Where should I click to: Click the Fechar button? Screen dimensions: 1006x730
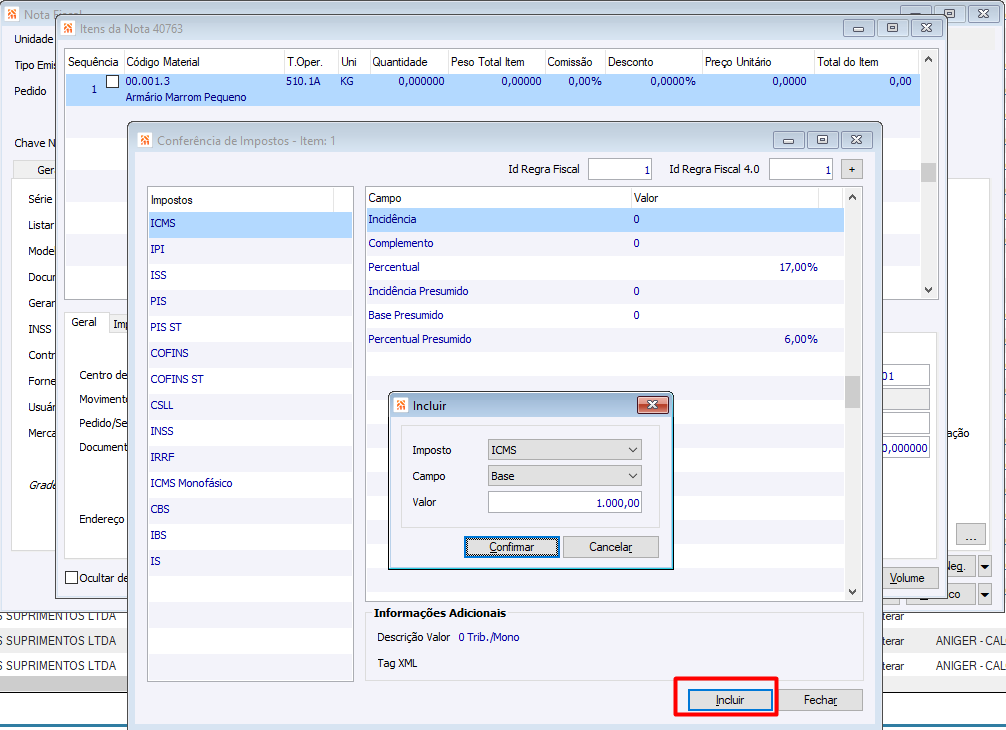click(820, 700)
